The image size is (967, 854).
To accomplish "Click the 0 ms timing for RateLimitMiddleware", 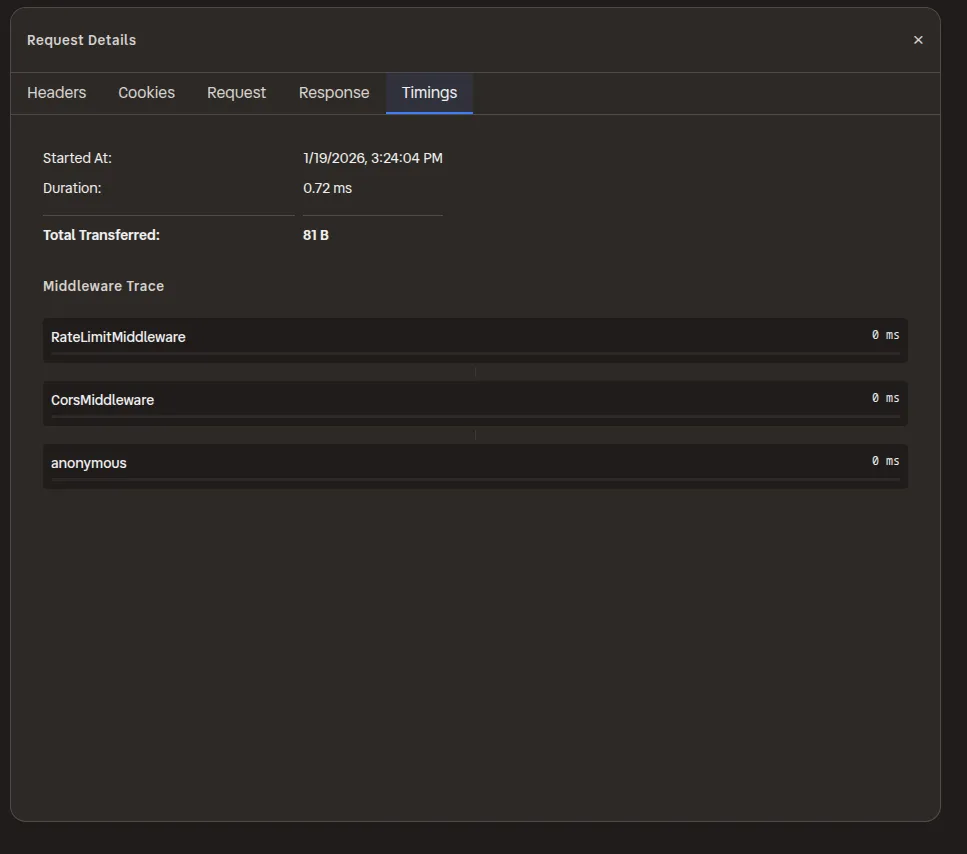I will point(883,335).
